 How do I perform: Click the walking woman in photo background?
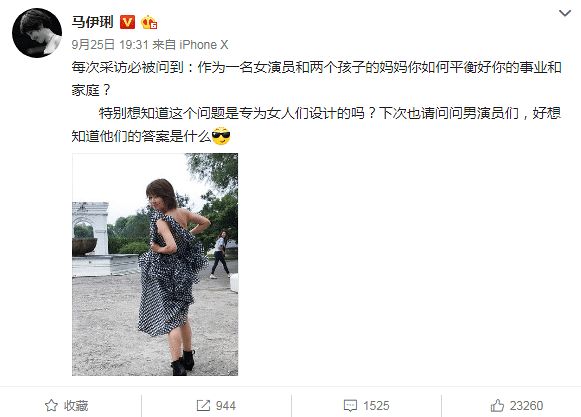pos(220,254)
